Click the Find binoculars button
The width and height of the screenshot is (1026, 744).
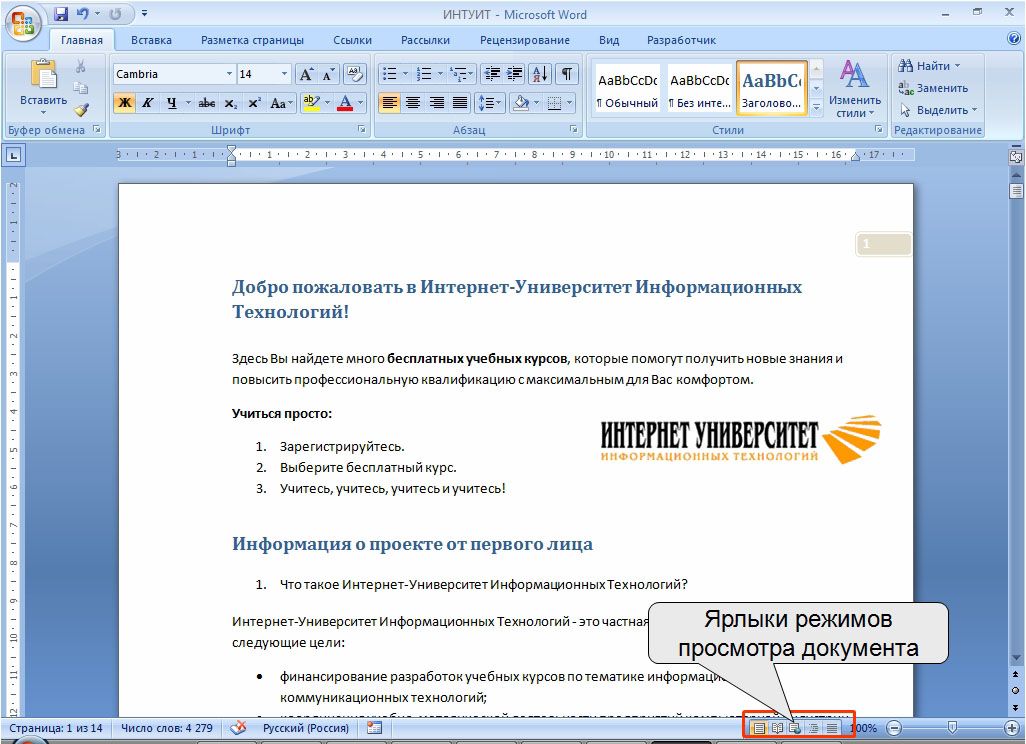(930, 65)
